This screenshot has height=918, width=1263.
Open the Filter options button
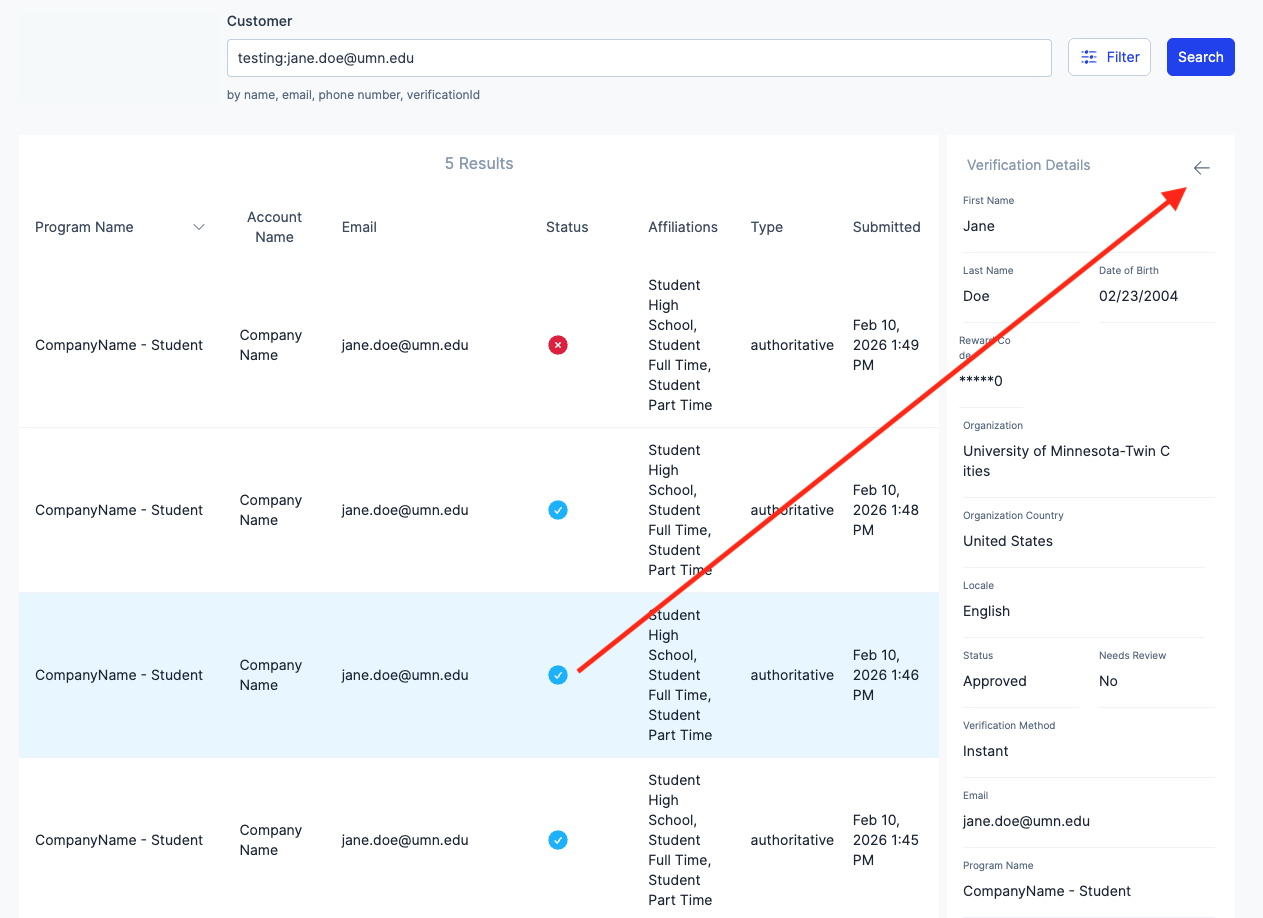(1109, 57)
